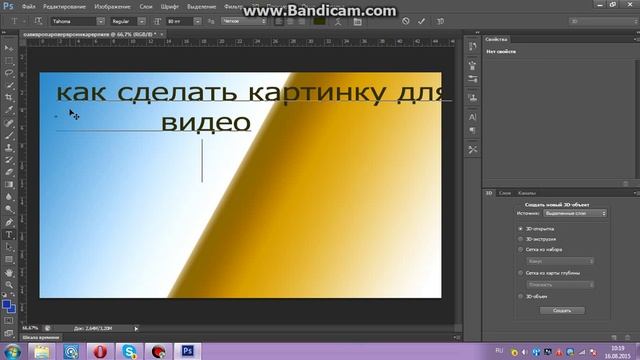Image resolution: width=640 pixels, height=360 pixels.
Task: Open Character panel from dock
Action: (x=473, y=117)
